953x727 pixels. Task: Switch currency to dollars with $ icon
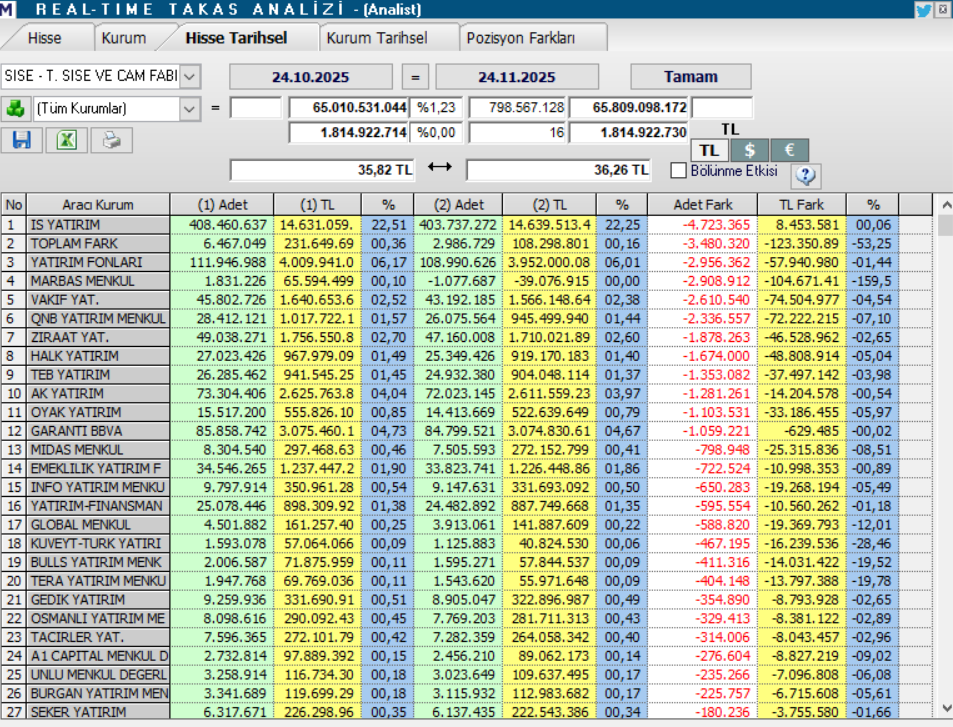[x=749, y=148]
